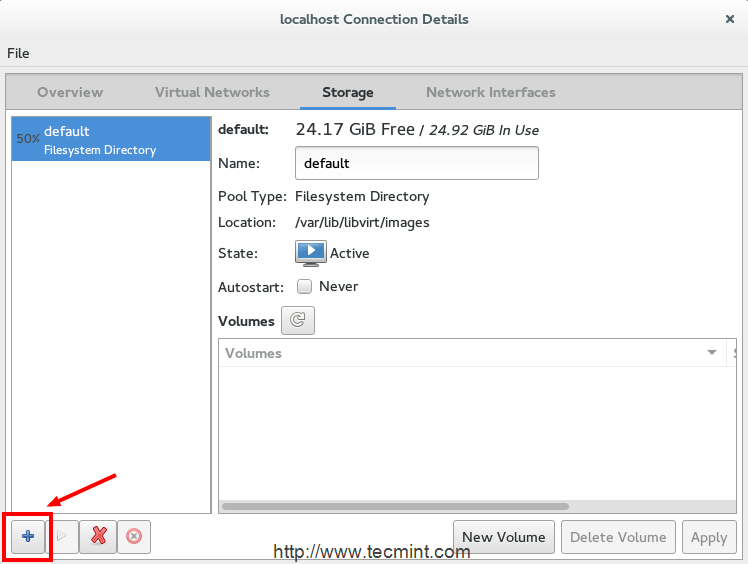Click the /var/lib/libvirt/images location text
The image size is (748, 564).
click(362, 222)
